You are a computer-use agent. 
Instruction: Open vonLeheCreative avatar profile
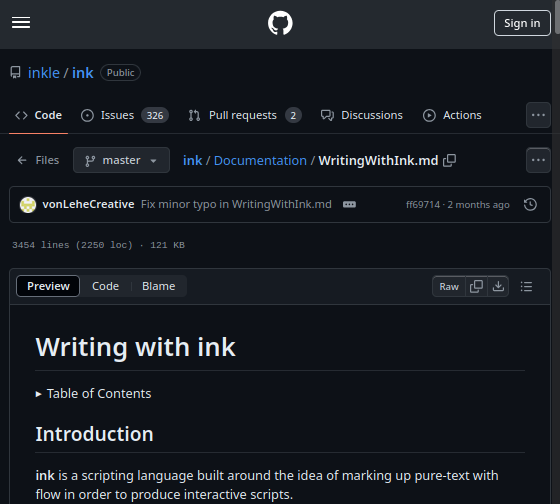[x=28, y=205]
